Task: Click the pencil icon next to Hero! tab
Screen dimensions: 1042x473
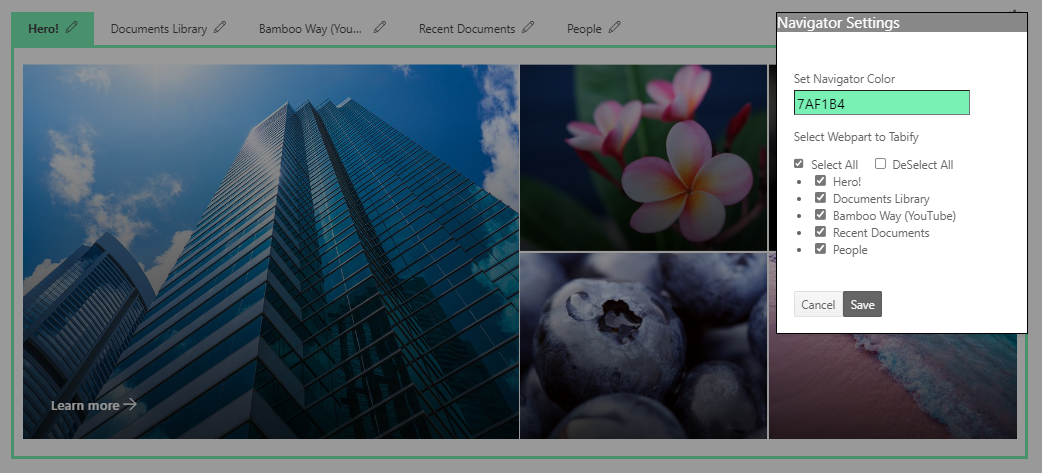Action: click(x=71, y=28)
